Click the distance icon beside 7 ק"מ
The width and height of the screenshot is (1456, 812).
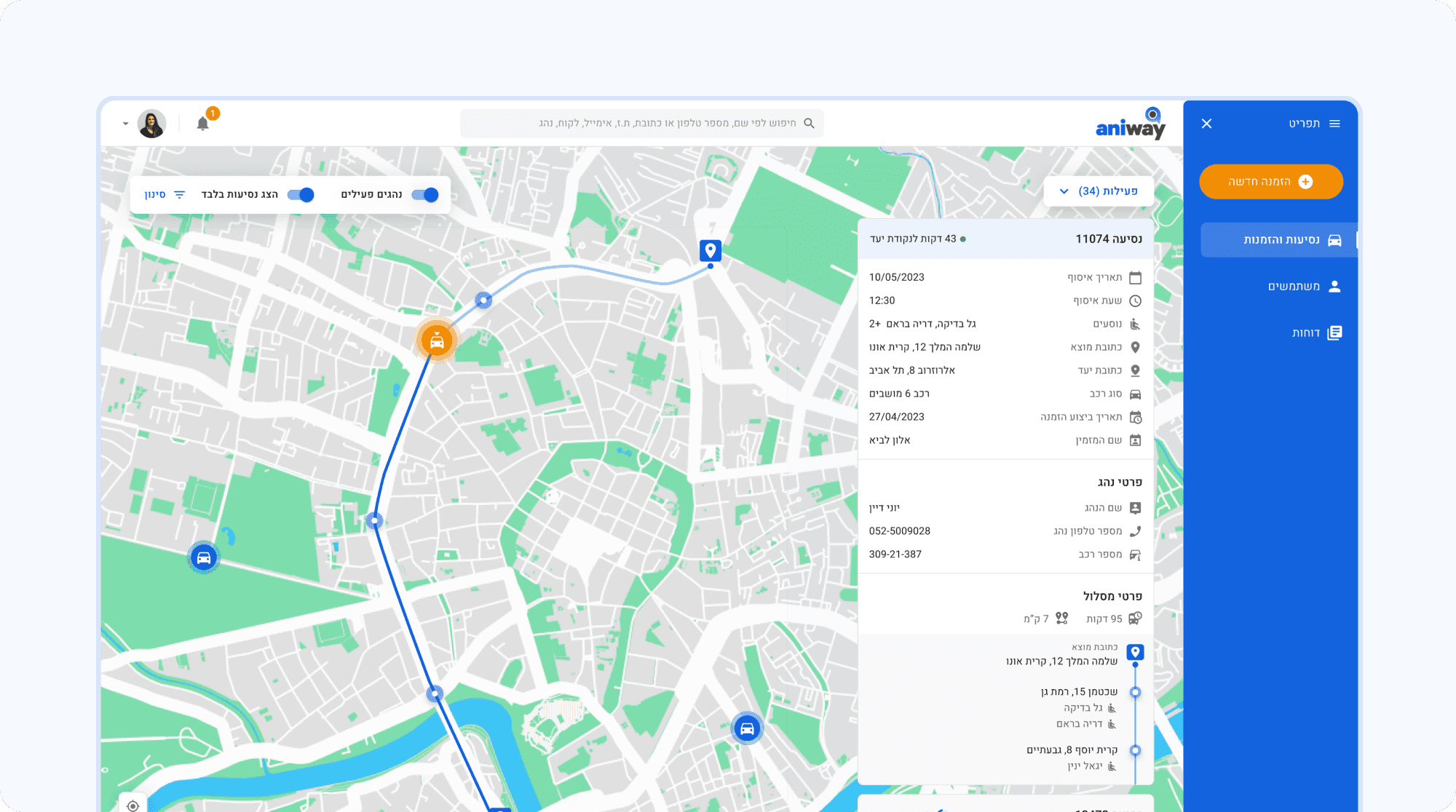1062,618
